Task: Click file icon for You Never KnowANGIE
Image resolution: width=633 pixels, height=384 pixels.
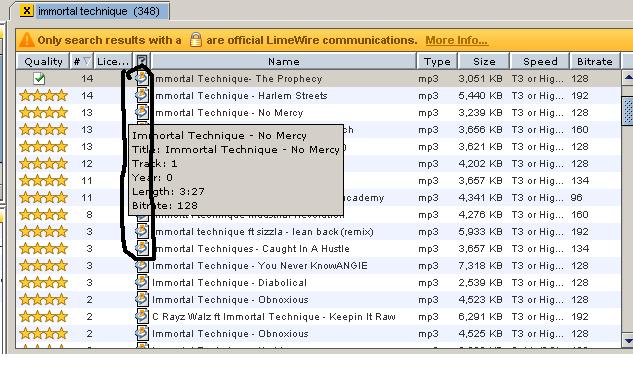Action: [x=142, y=265]
